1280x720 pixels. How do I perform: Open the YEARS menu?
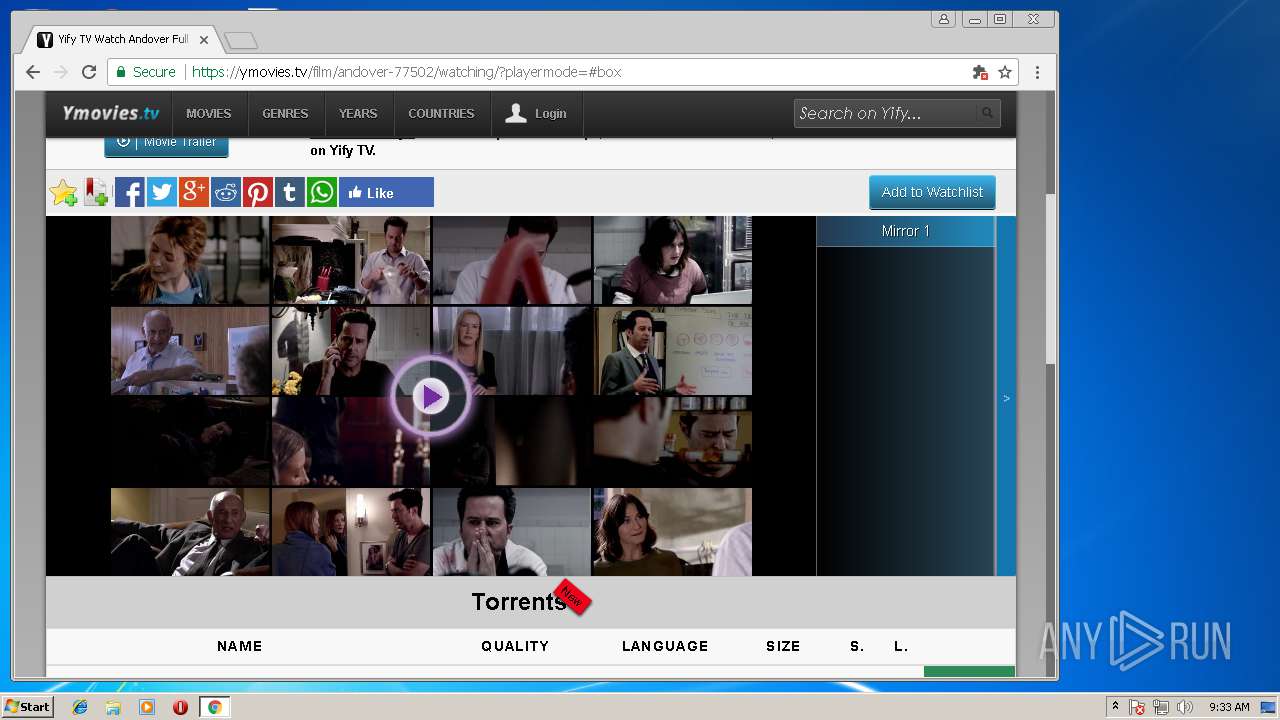pos(358,114)
